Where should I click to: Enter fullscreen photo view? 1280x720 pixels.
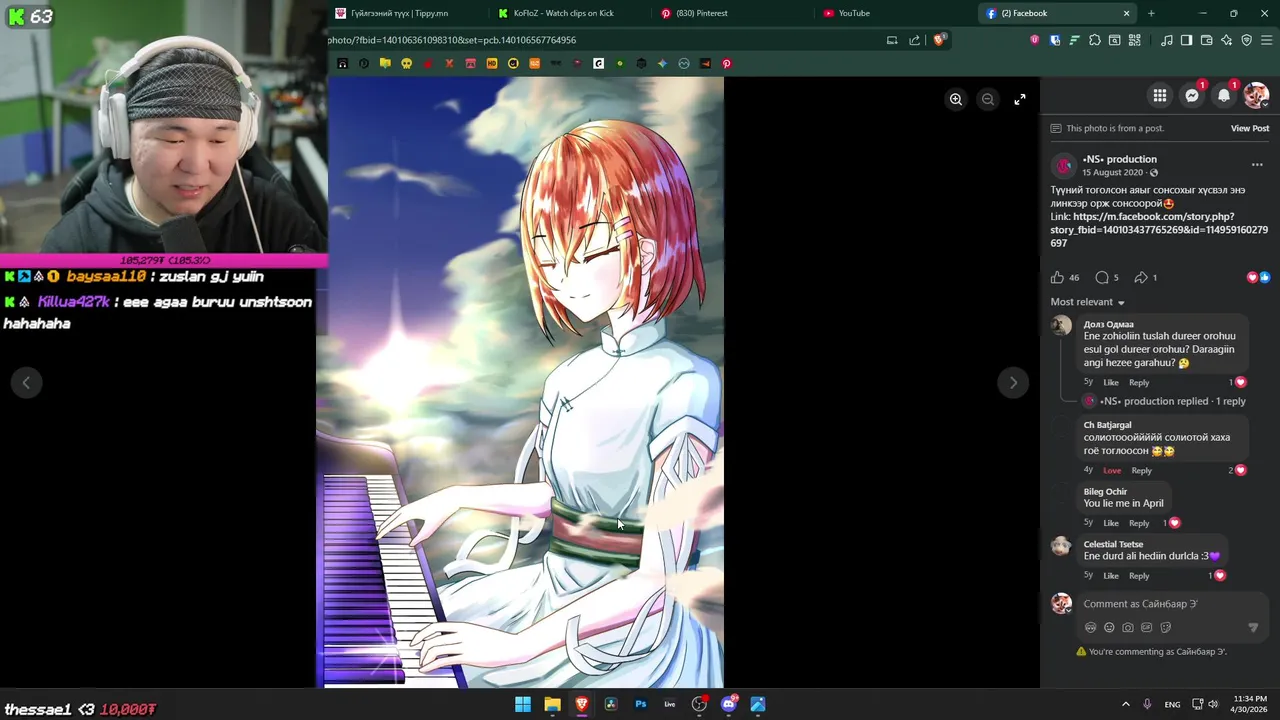[x=1020, y=99]
